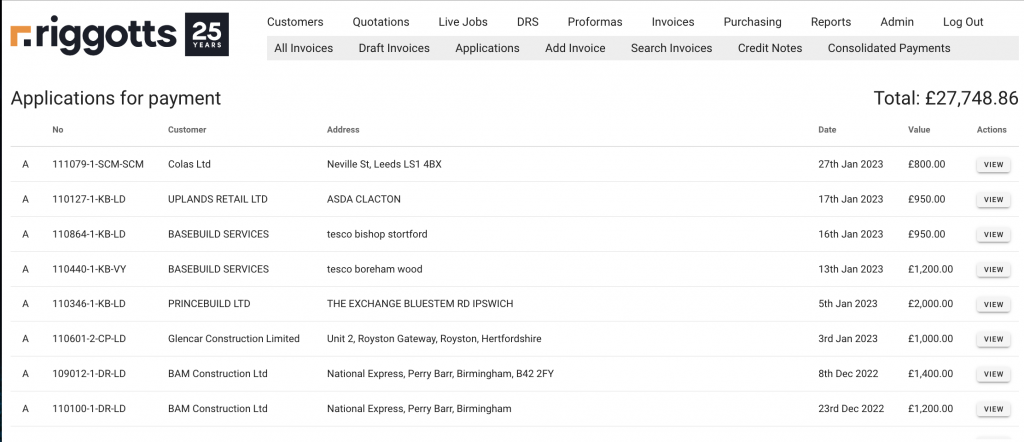Open the Quotations menu
This screenshot has width=1024, height=442.
[381, 22]
